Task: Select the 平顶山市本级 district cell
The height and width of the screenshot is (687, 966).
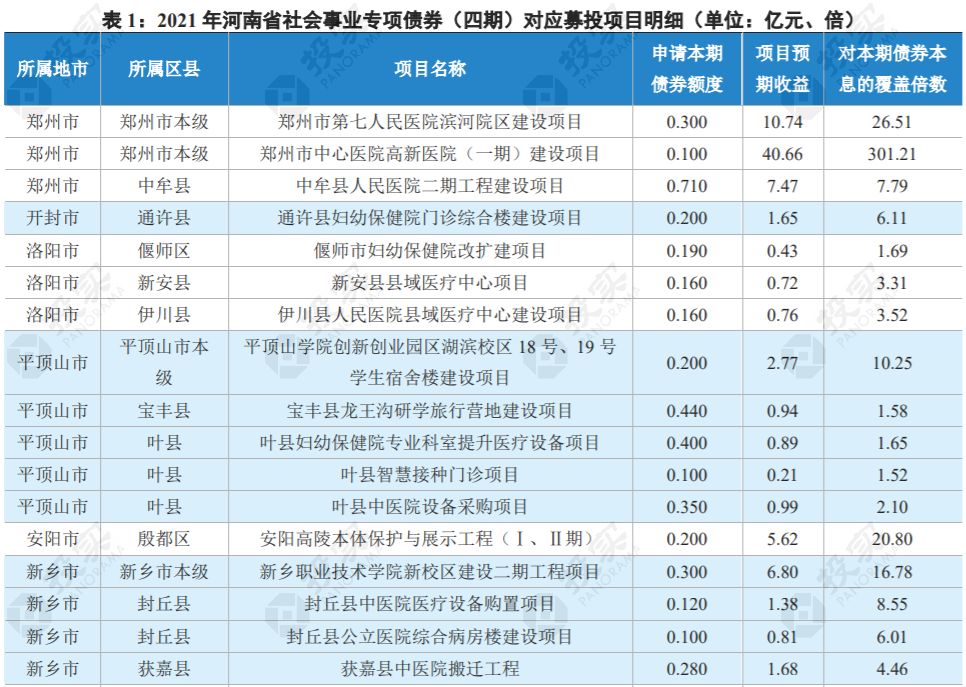Action: [164, 362]
